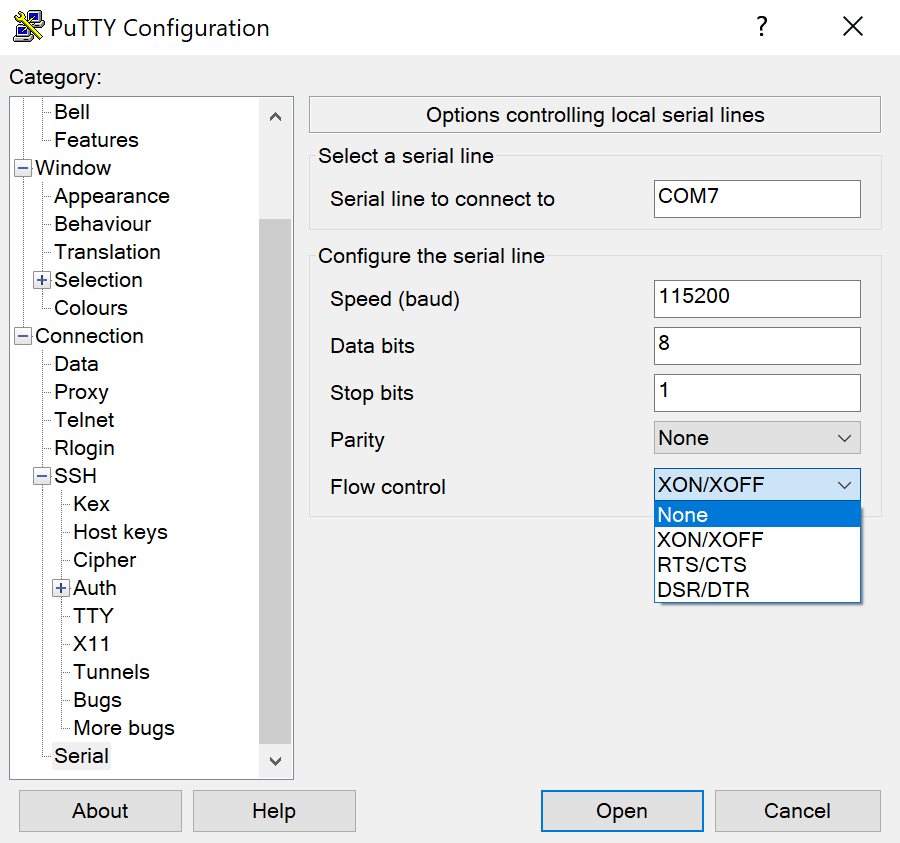900x843 pixels.
Task: Select X11 in category tree
Action: point(91,644)
